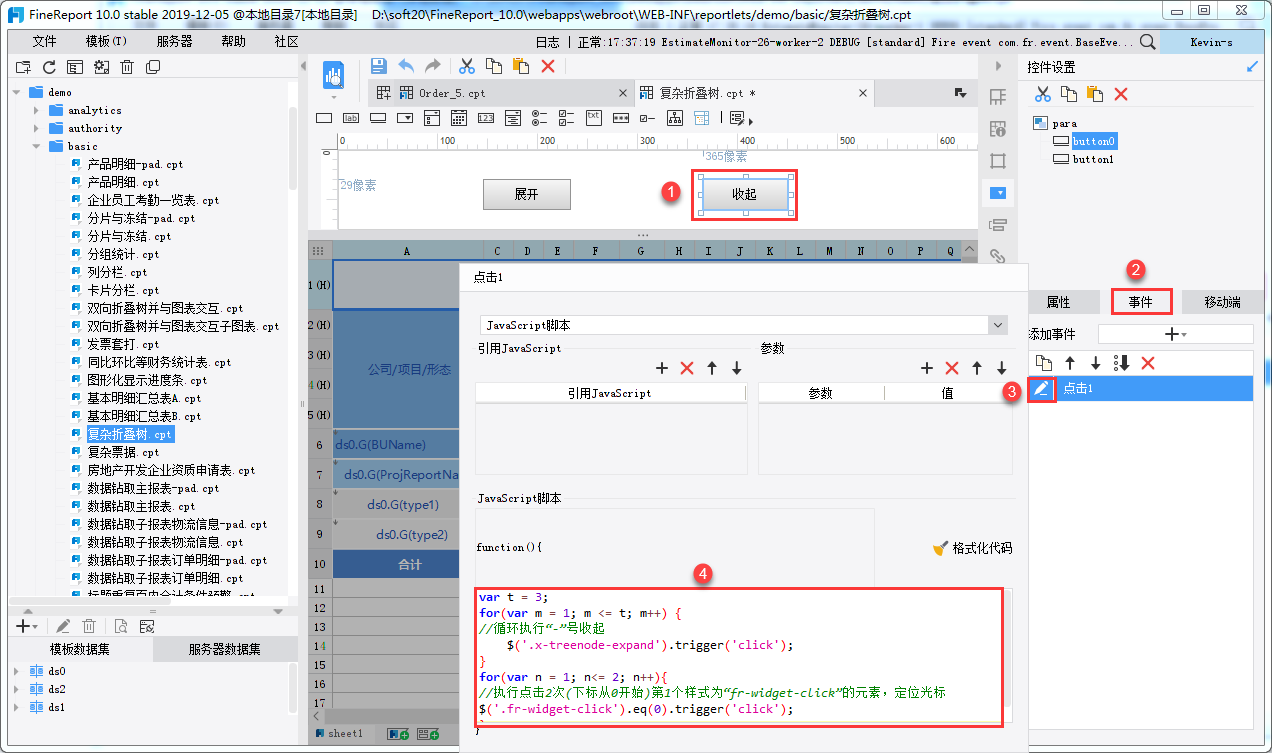Click the pencil edit icon for 点击1 event
The image size is (1272, 753).
pyautogui.click(x=1042, y=389)
